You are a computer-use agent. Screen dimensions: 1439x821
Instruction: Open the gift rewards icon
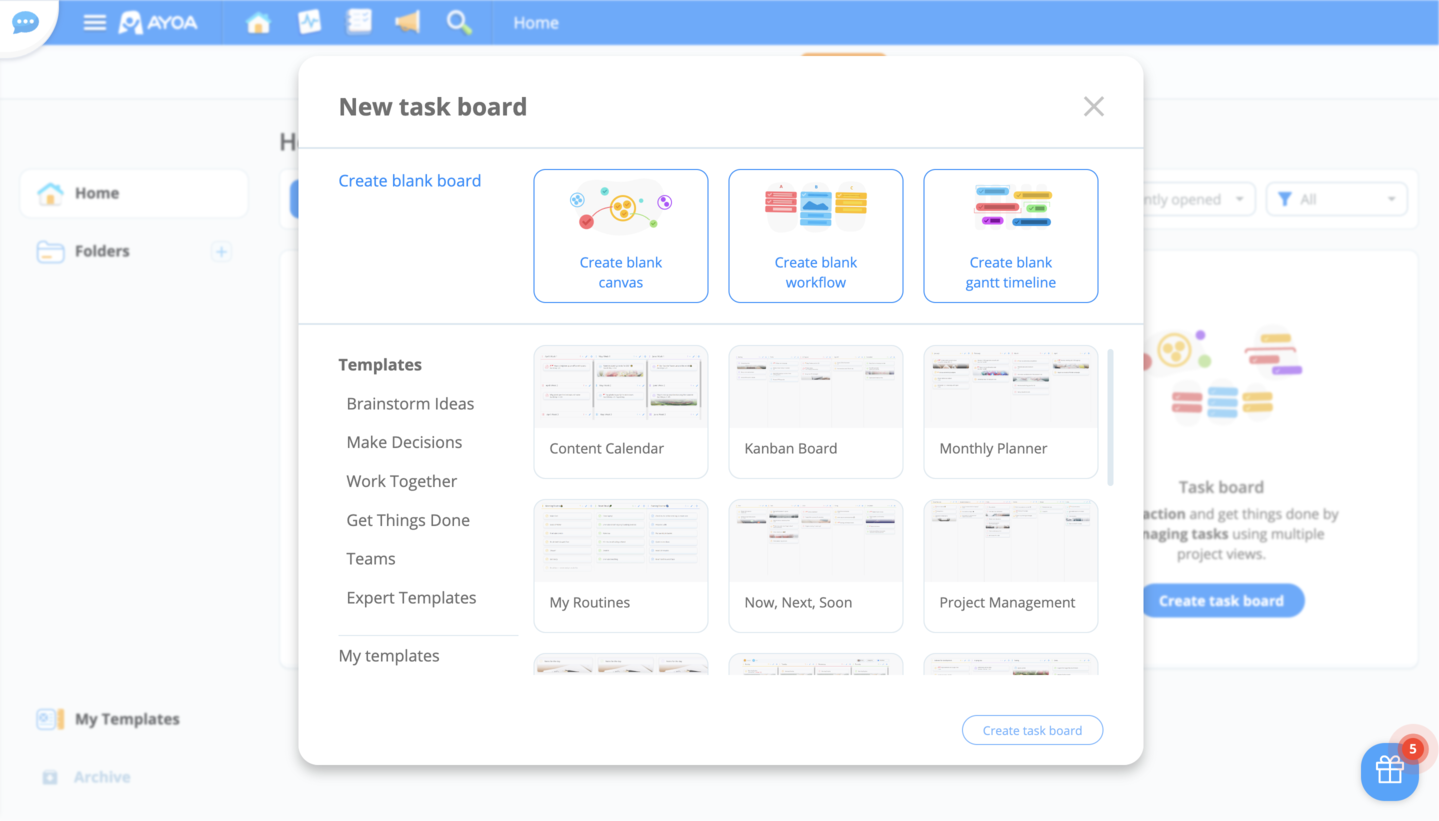(1389, 771)
